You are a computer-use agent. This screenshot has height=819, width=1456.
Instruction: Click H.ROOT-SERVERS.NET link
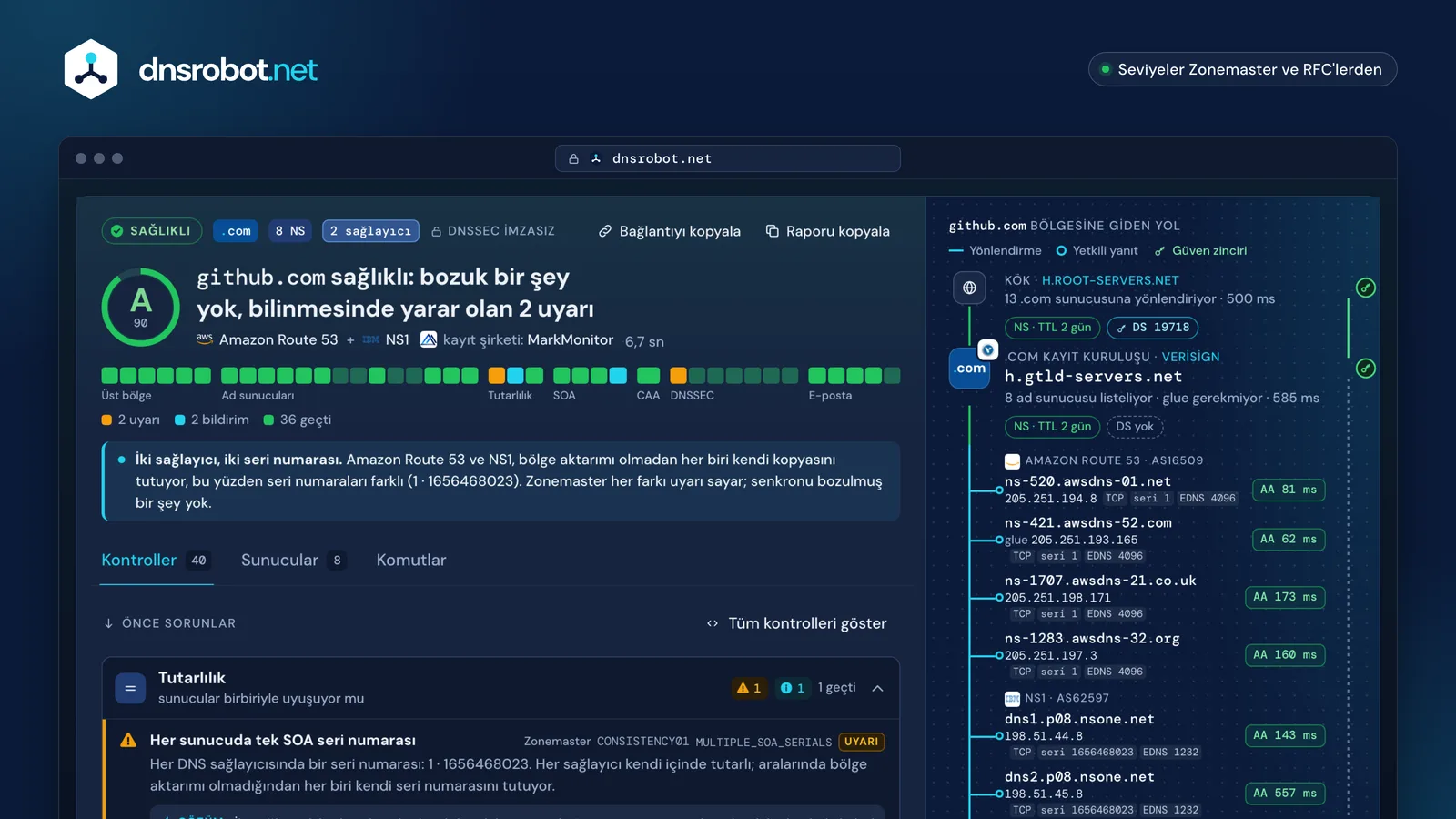click(x=1110, y=280)
